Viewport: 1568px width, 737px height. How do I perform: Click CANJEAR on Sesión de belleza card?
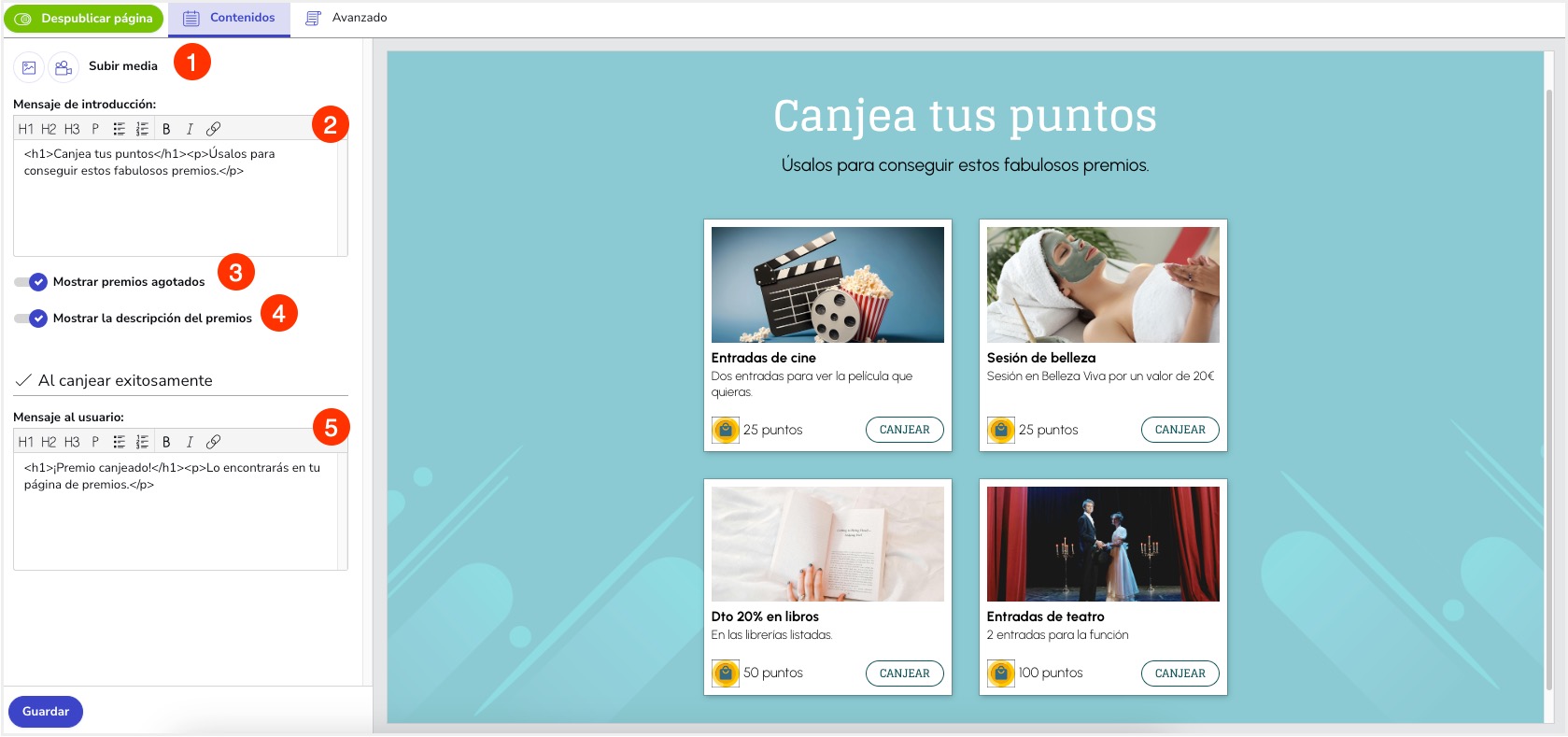point(1180,430)
